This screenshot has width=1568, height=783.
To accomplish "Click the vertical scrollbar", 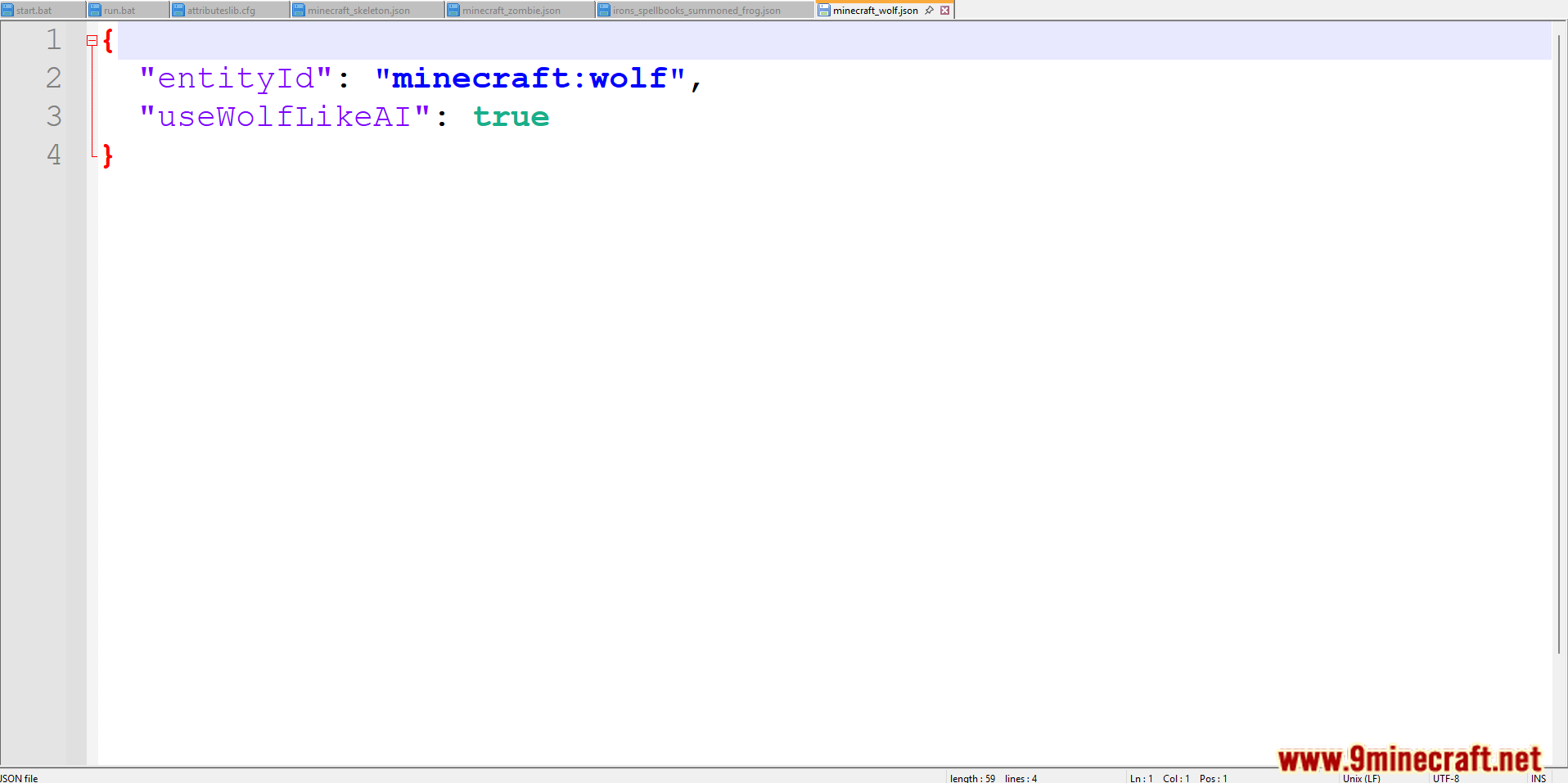I will click(x=1560, y=344).
